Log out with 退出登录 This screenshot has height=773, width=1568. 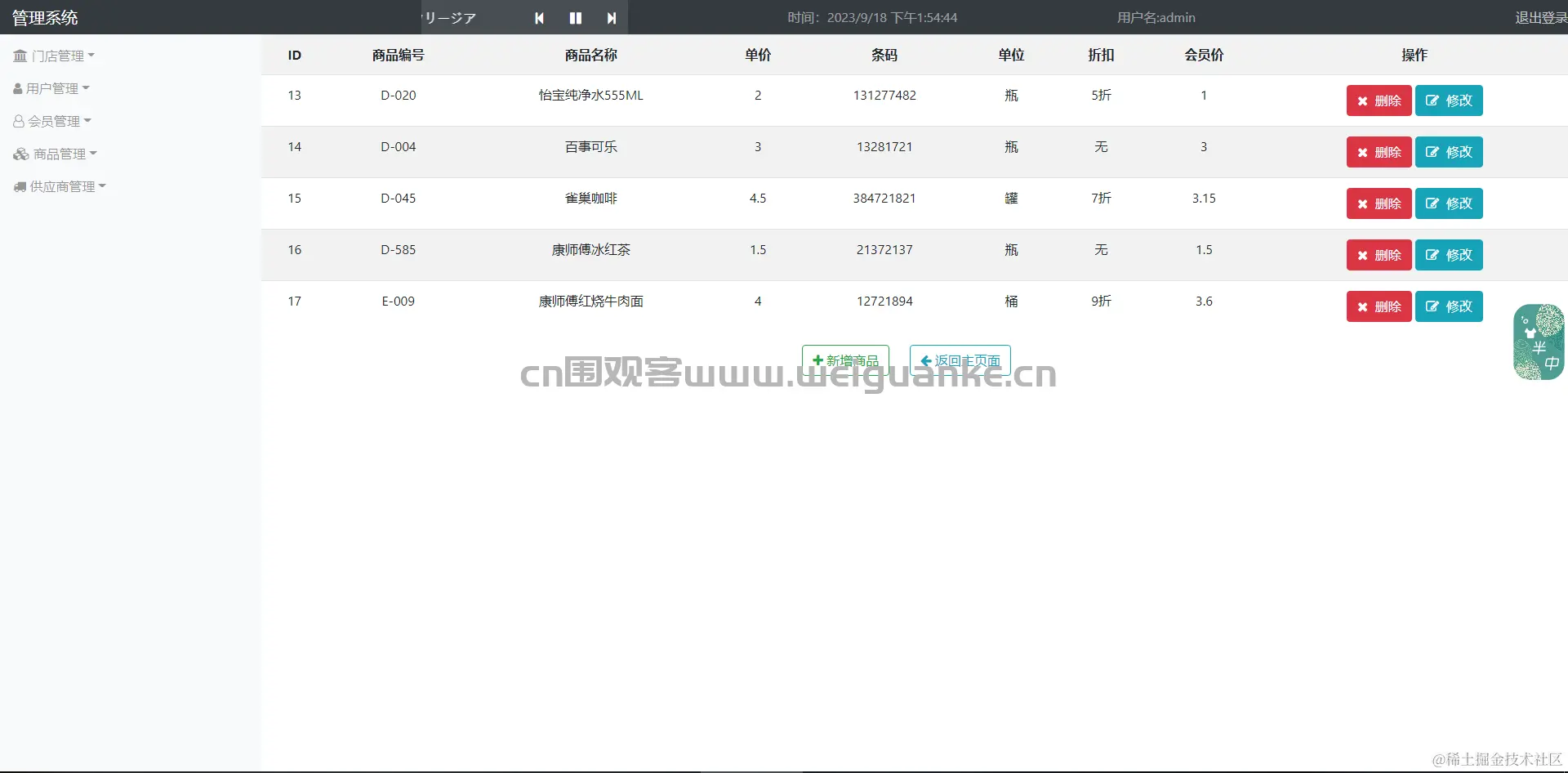click(1541, 17)
